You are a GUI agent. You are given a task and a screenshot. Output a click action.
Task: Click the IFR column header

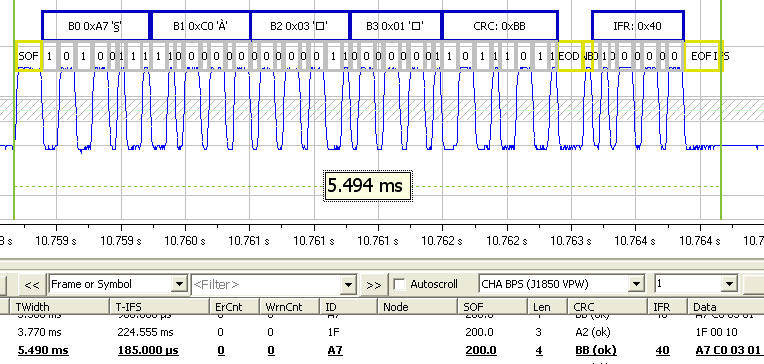click(x=667, y=307)
